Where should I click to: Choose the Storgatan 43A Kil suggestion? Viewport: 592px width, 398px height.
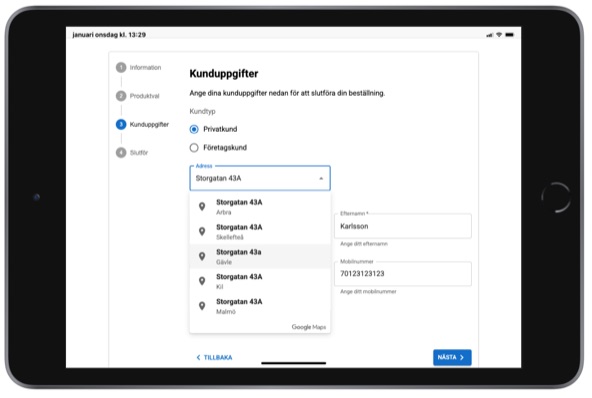click(x=260, y=281)
